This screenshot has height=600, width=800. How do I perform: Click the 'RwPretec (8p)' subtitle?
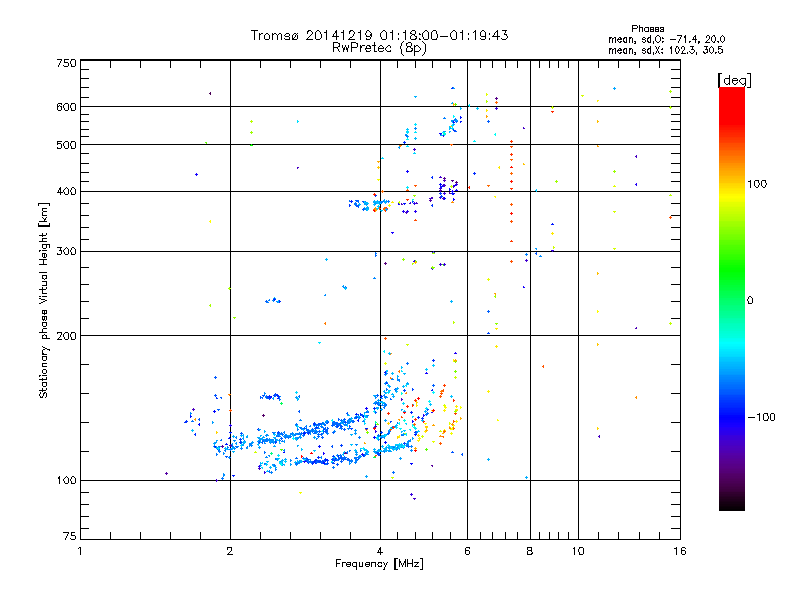(379, 48)
